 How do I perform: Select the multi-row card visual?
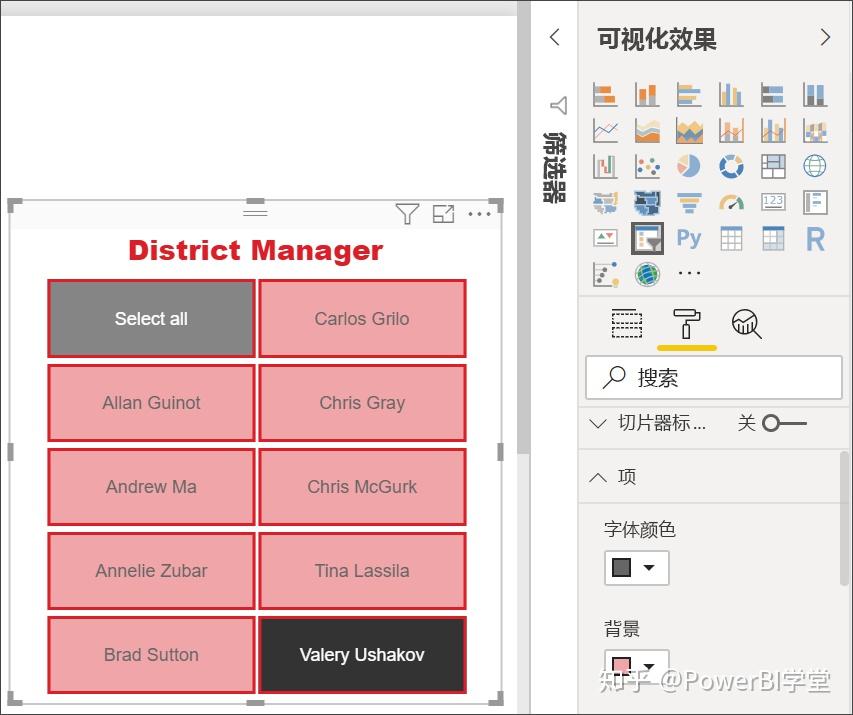coord(815,202)
